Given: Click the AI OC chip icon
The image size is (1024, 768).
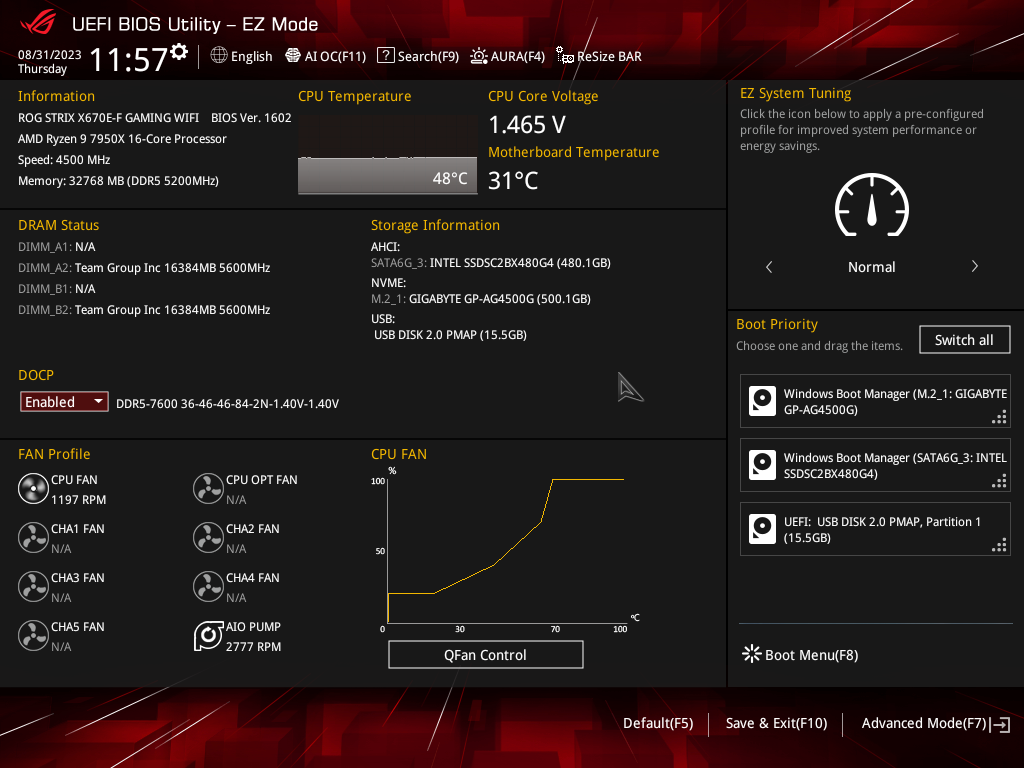Looking at the screenshot, I should 293,56.
